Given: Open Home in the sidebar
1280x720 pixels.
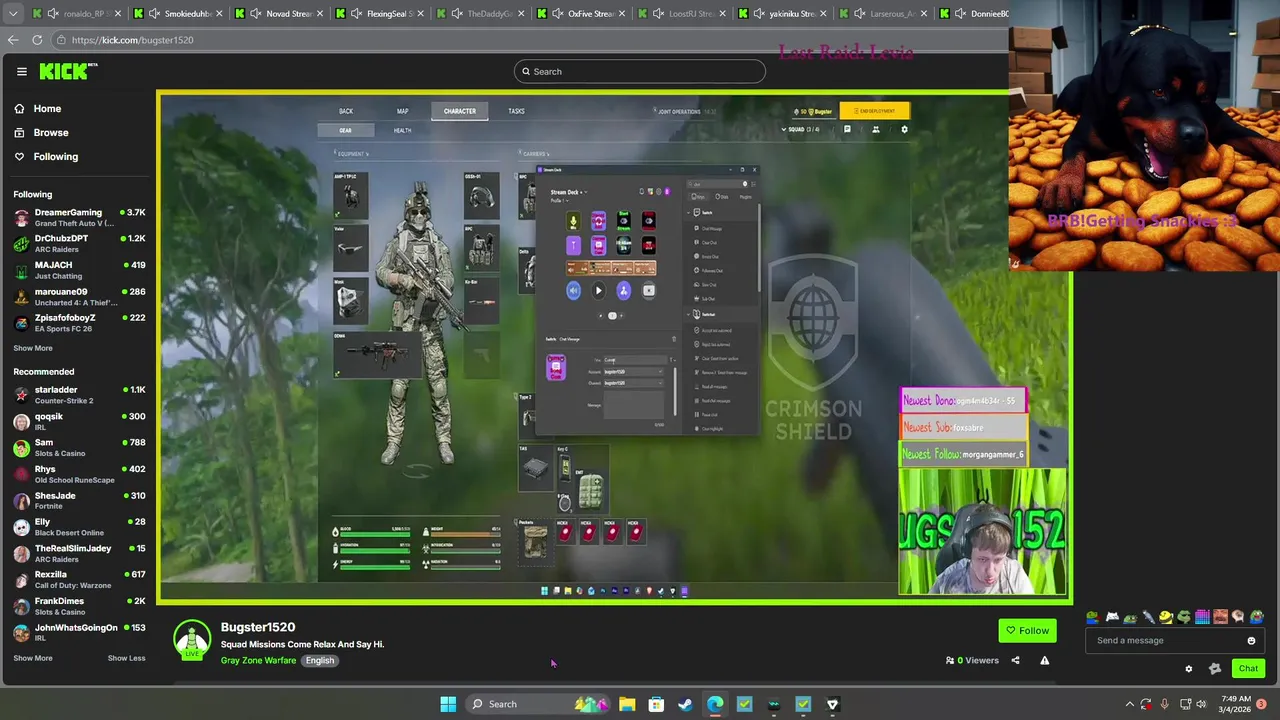Looking at the screenshot, I should pos(47,108).
